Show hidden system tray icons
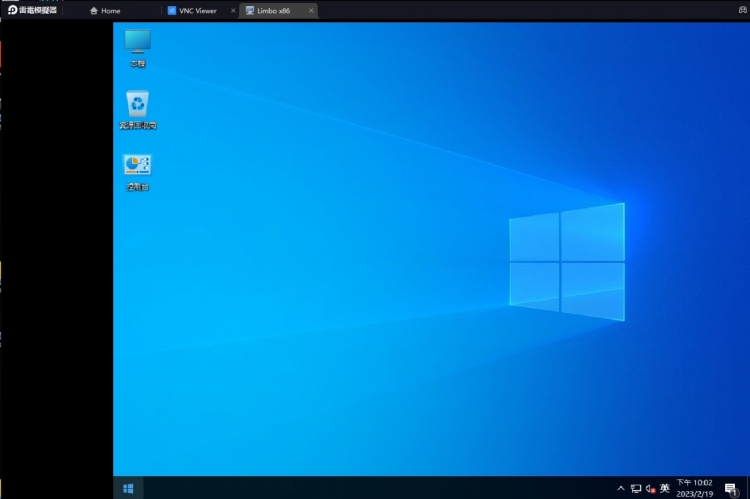 coord(621,488)
